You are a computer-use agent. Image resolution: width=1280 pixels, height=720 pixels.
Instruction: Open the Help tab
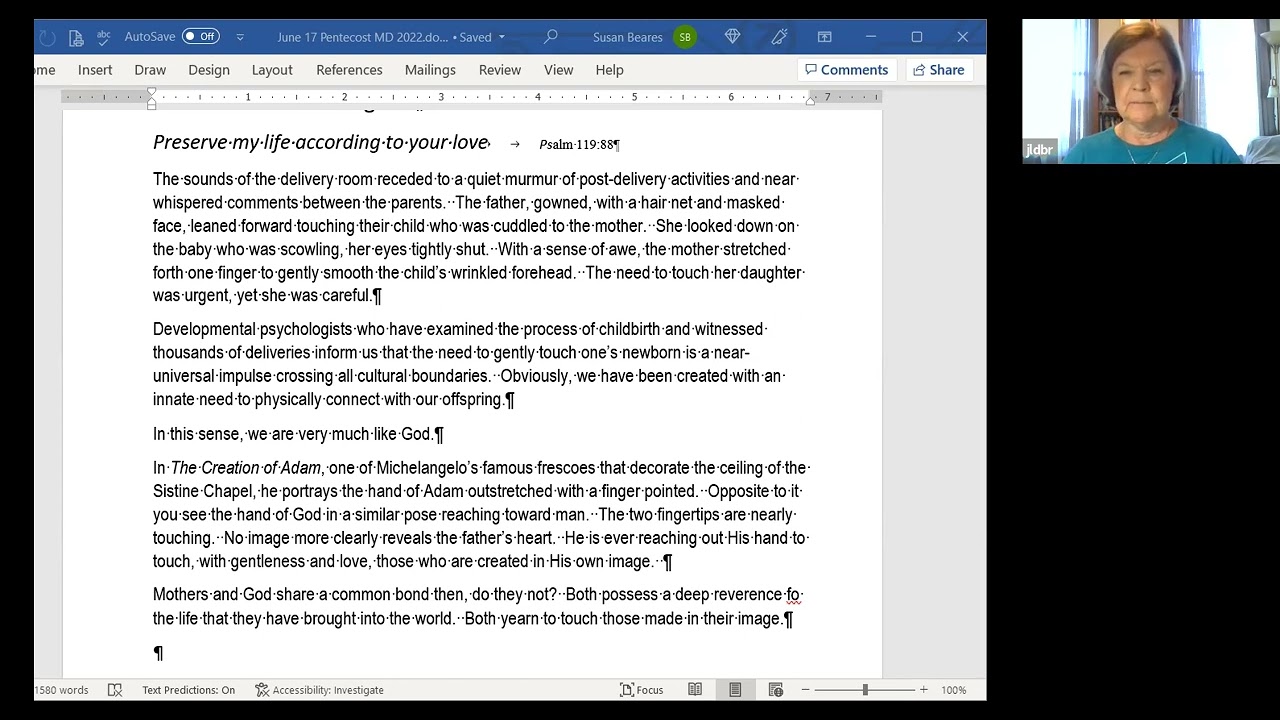(609, 70)
